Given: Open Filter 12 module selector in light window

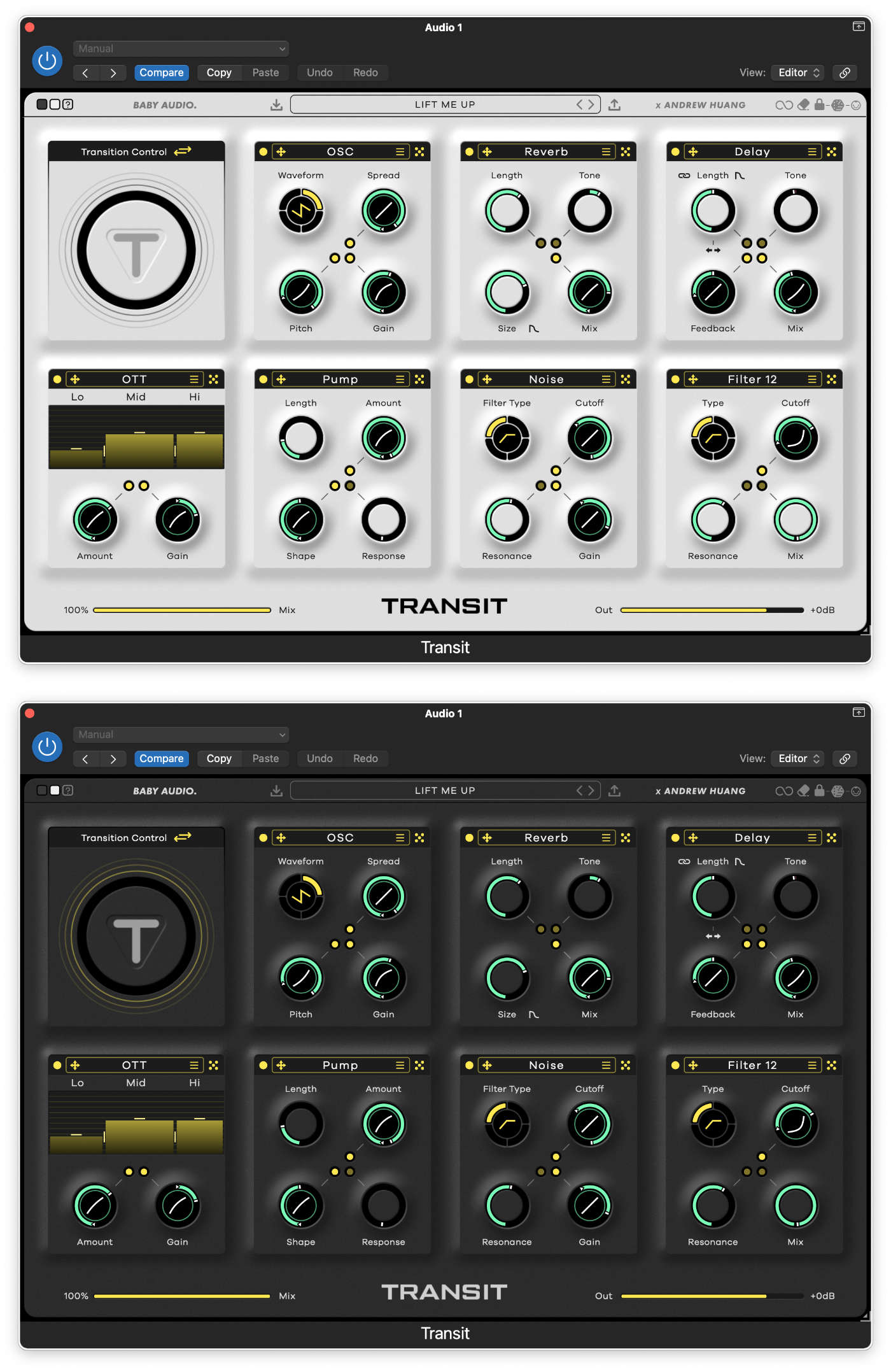Looking at the screenshot, I should (752, 379).
